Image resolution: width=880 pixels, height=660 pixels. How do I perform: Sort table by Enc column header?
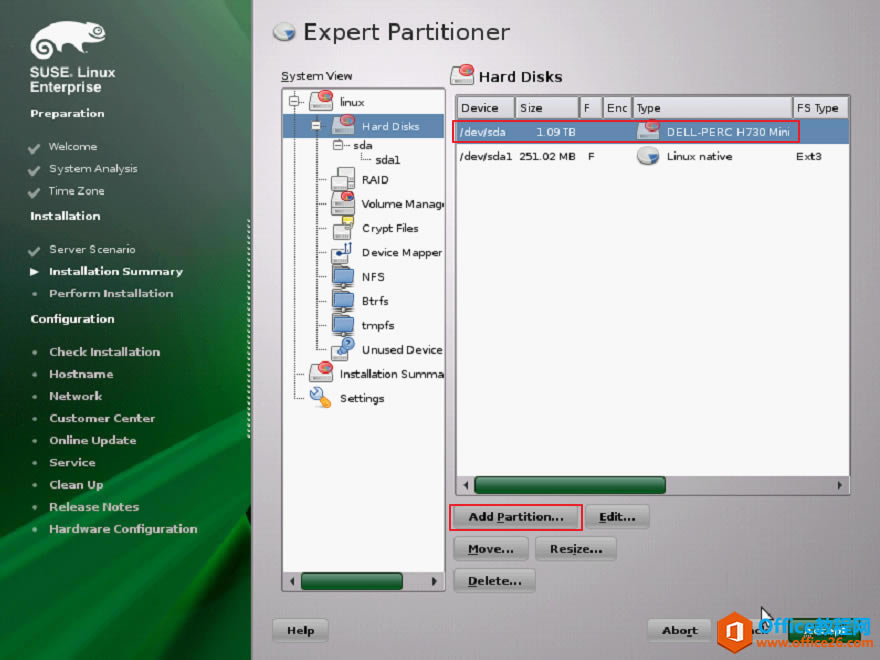point(617,107)
